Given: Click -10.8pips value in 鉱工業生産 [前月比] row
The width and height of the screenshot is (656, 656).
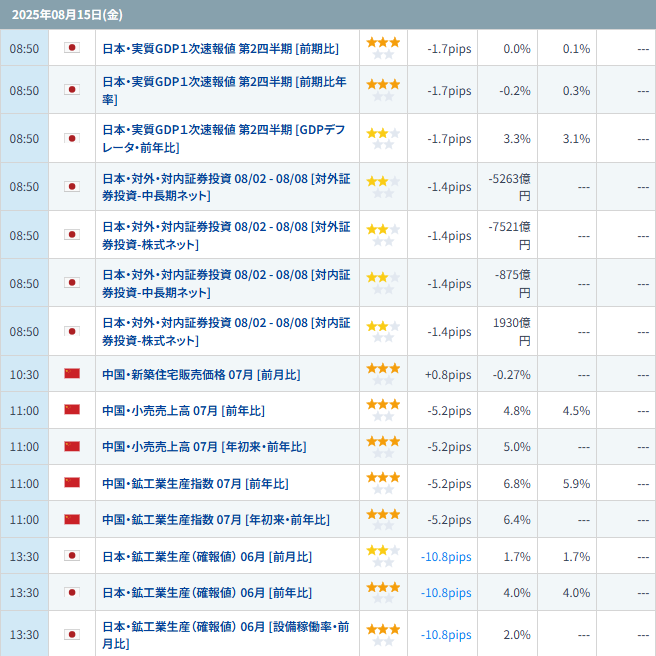Looking at the screenshot, I should (x=446, y=556).
